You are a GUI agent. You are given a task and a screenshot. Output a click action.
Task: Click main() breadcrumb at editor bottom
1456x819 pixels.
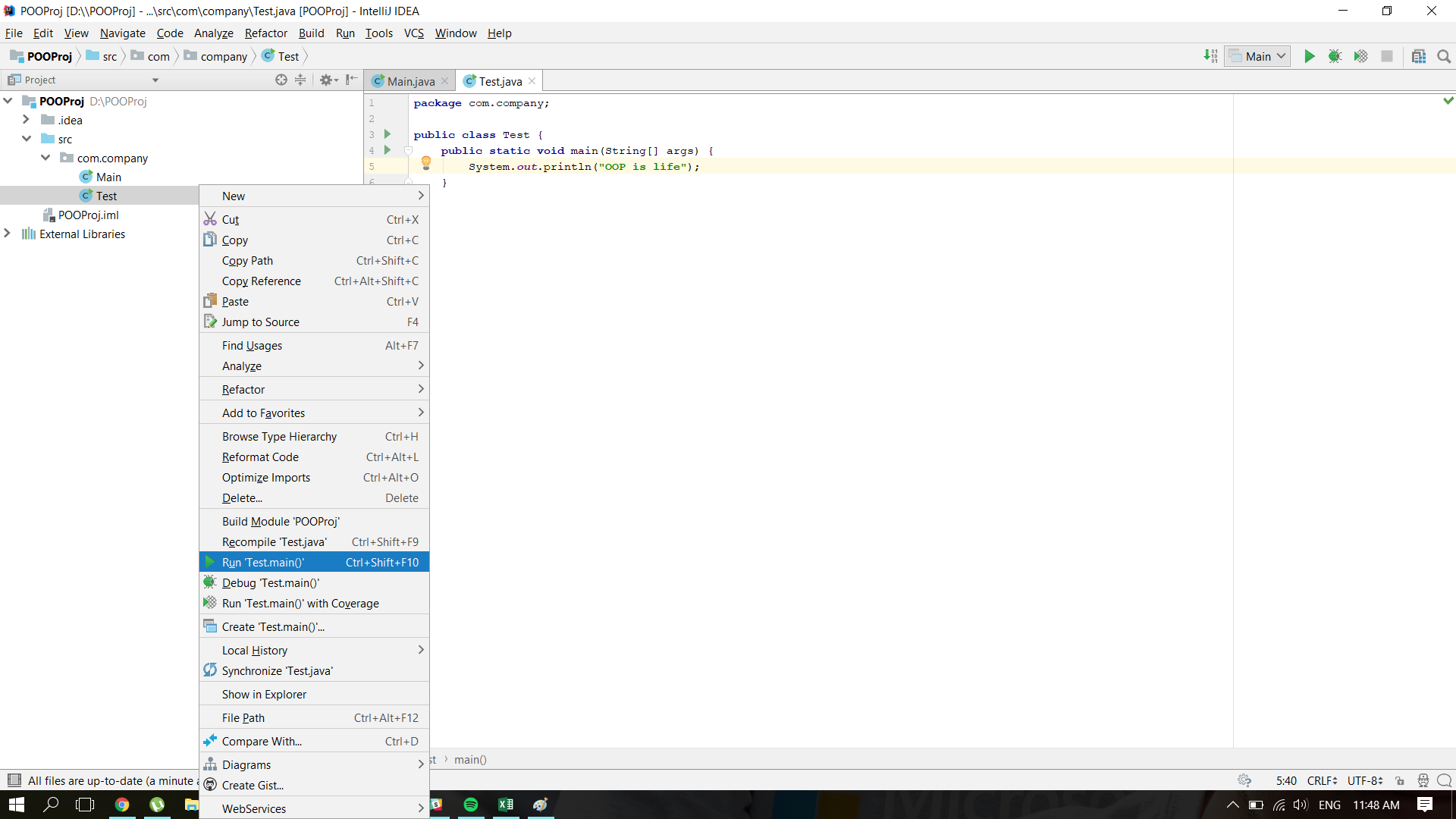[470, 759]
